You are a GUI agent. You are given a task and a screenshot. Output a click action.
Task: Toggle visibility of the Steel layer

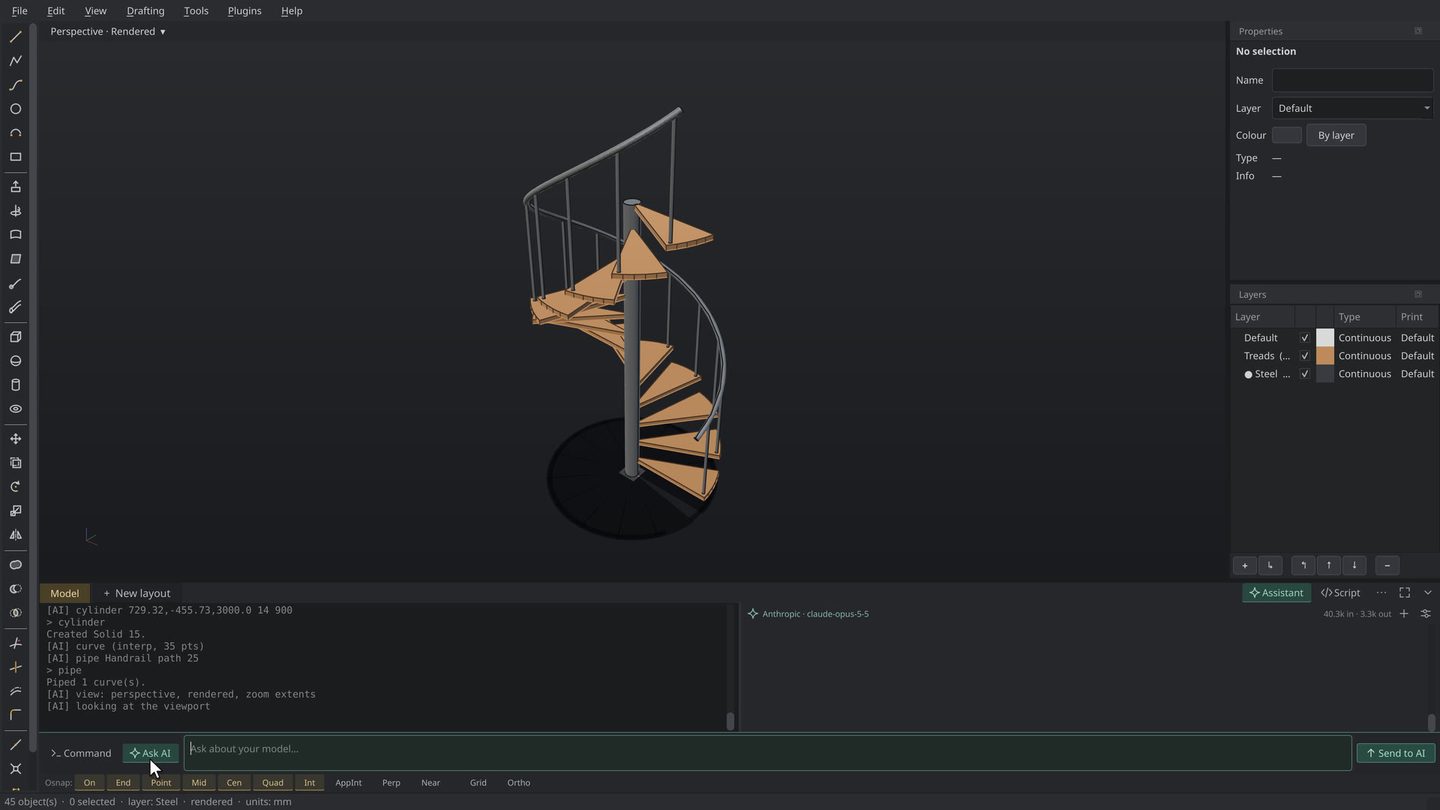tap(1304, 374)
